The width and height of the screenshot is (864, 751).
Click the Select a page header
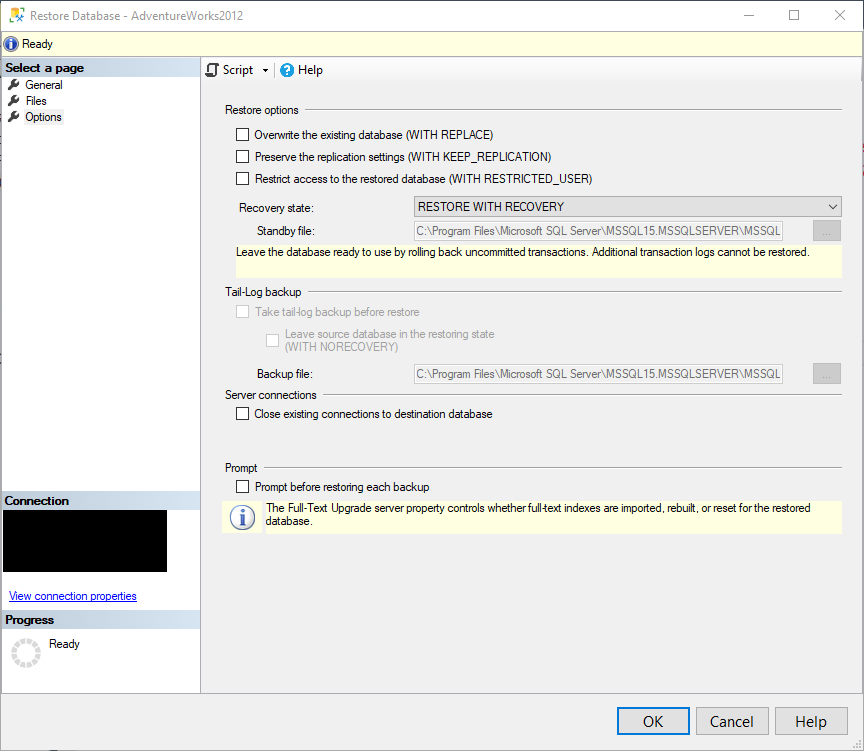point(101,68)
